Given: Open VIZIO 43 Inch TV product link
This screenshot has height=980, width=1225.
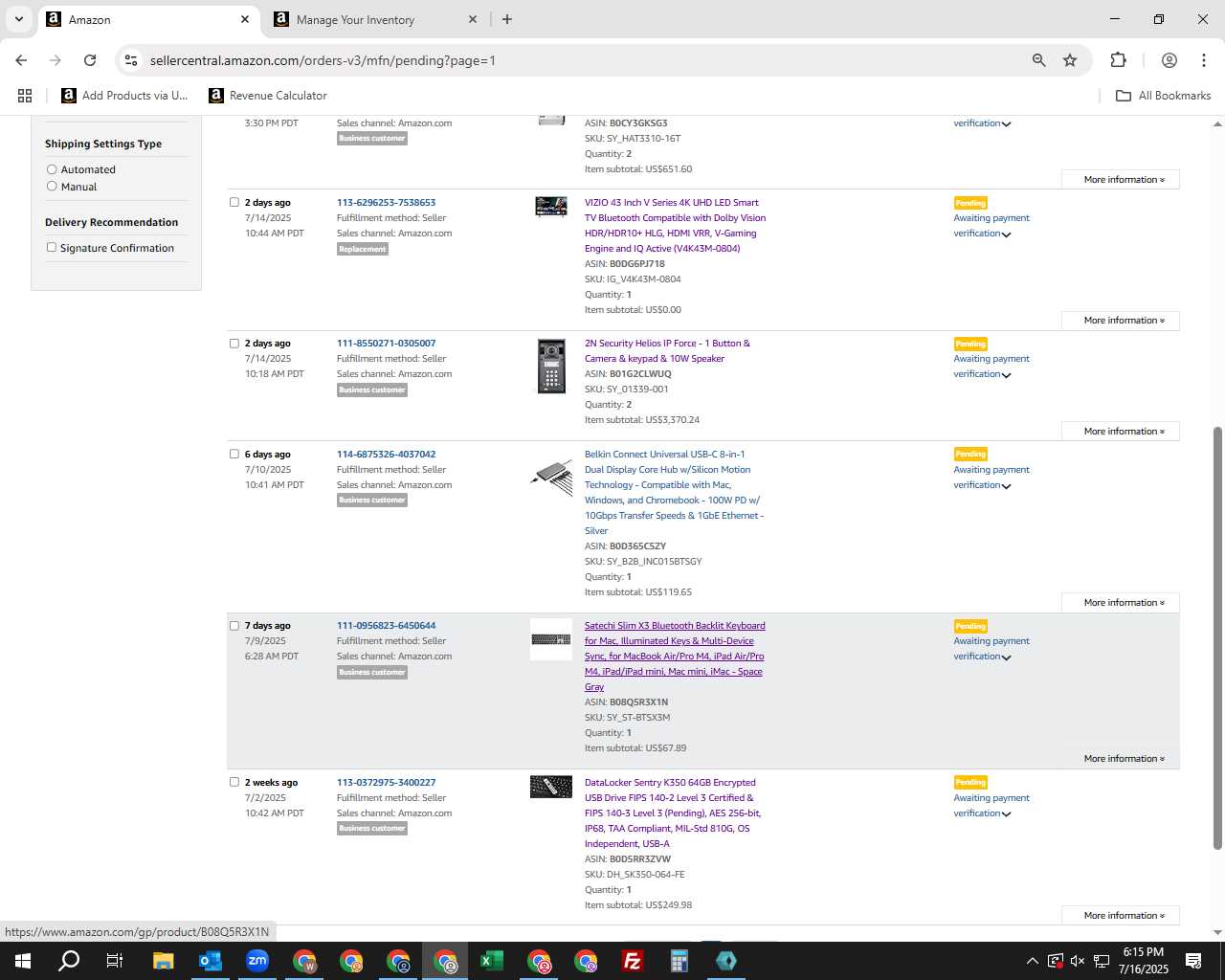Looking at the screenshot, I should [x=675, y=225].
